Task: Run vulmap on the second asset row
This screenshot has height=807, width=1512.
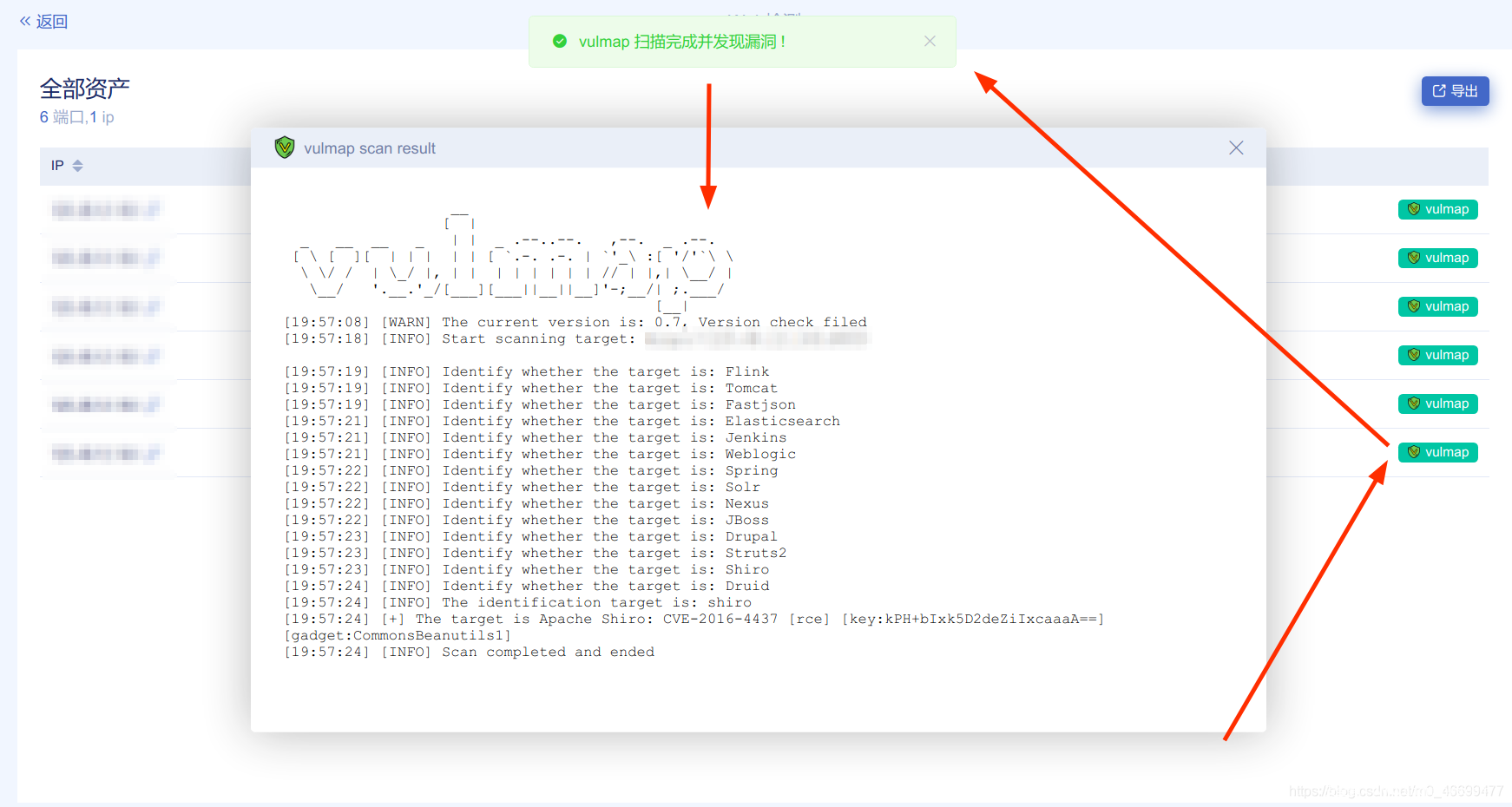Action: [x=1438, y=258]
